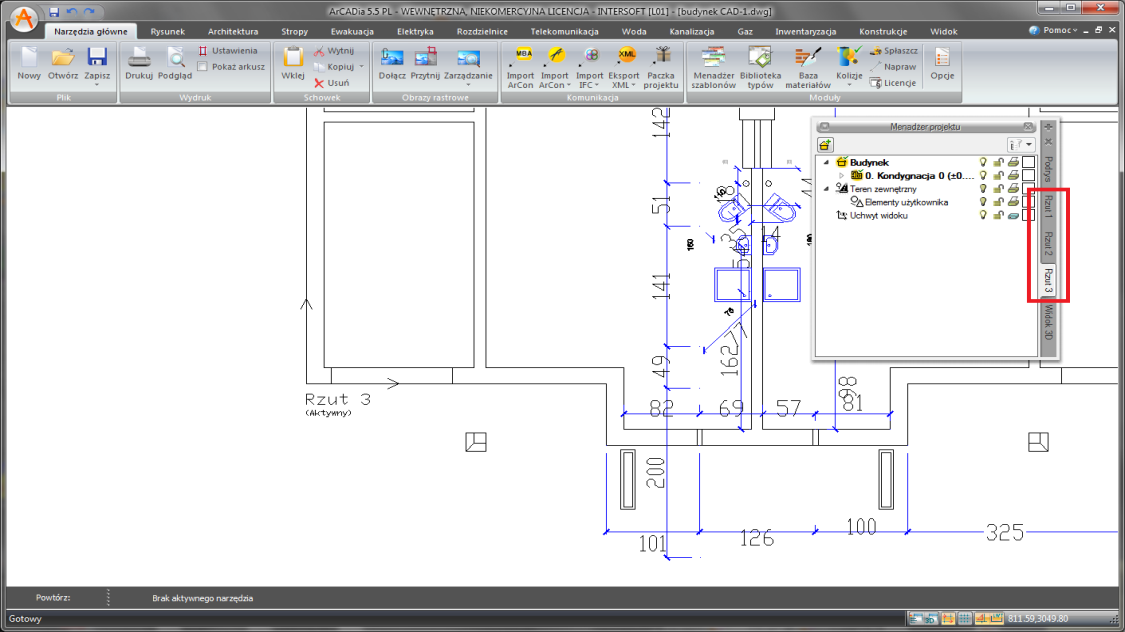Switch to the Rysunek ribbon tab
The height and width of the screenshot is (632, 1125).
pyautogui.click(x=167, y=32)
